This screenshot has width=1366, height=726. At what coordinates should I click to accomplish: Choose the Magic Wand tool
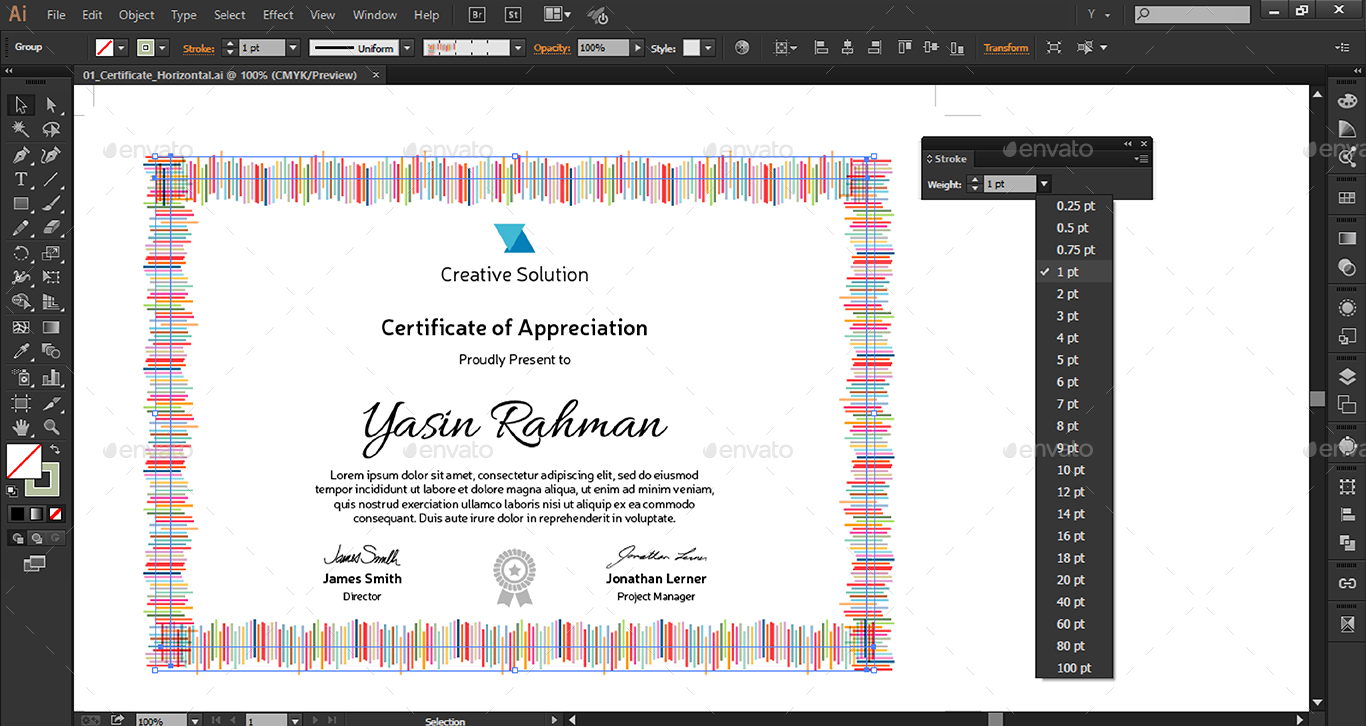(20, 130)
